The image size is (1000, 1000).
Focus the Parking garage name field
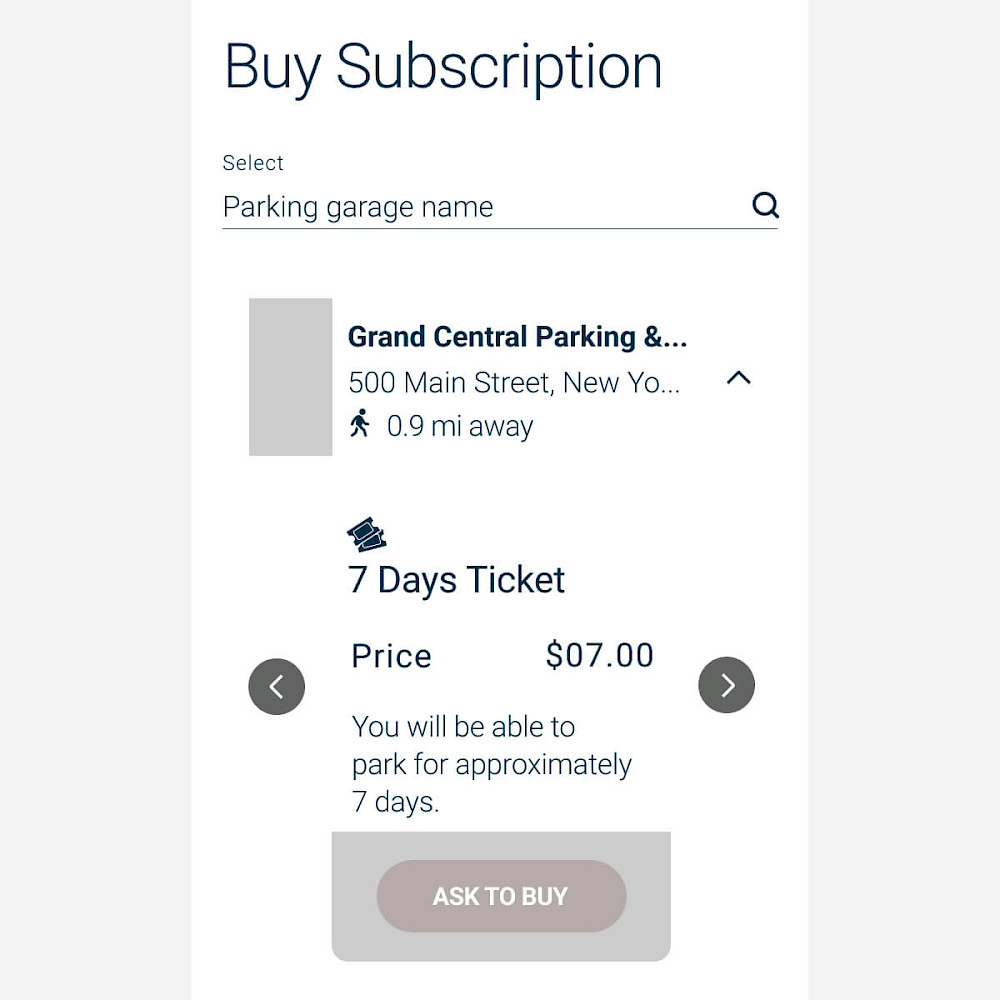(480, 207)
